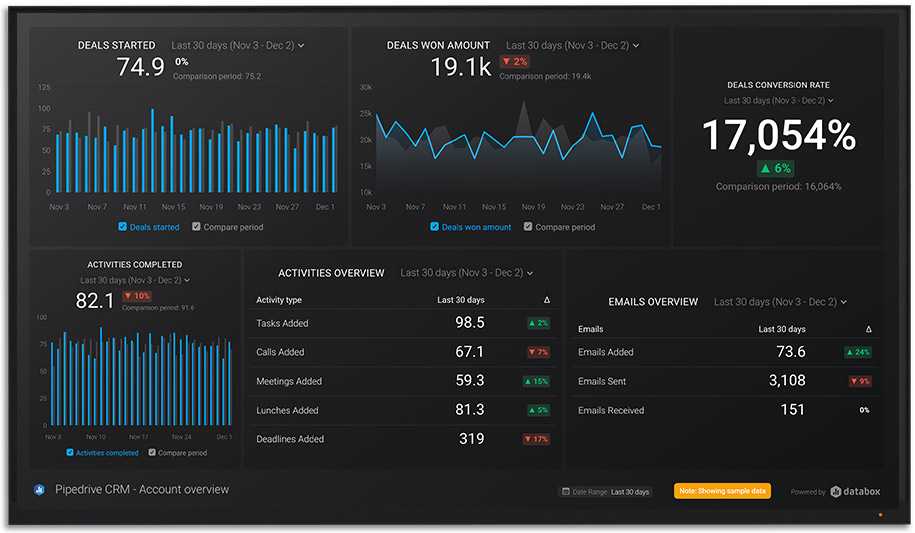Screen dimensions: 915x533
Task: Click the red 9% badge for Emails Sent
Action: coord(860,381)
